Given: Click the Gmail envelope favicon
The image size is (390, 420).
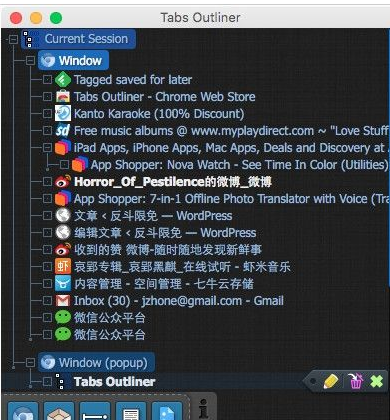Looking at the screenshot, I should 63,301.
